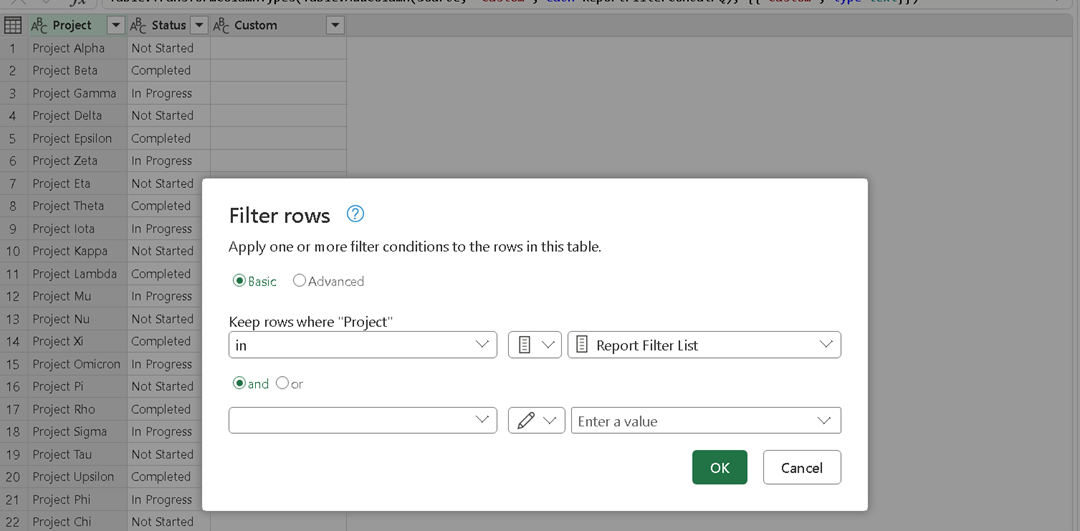Click the Filter rows help icon
Viewport: 1080px width, 531px height.
355,214
